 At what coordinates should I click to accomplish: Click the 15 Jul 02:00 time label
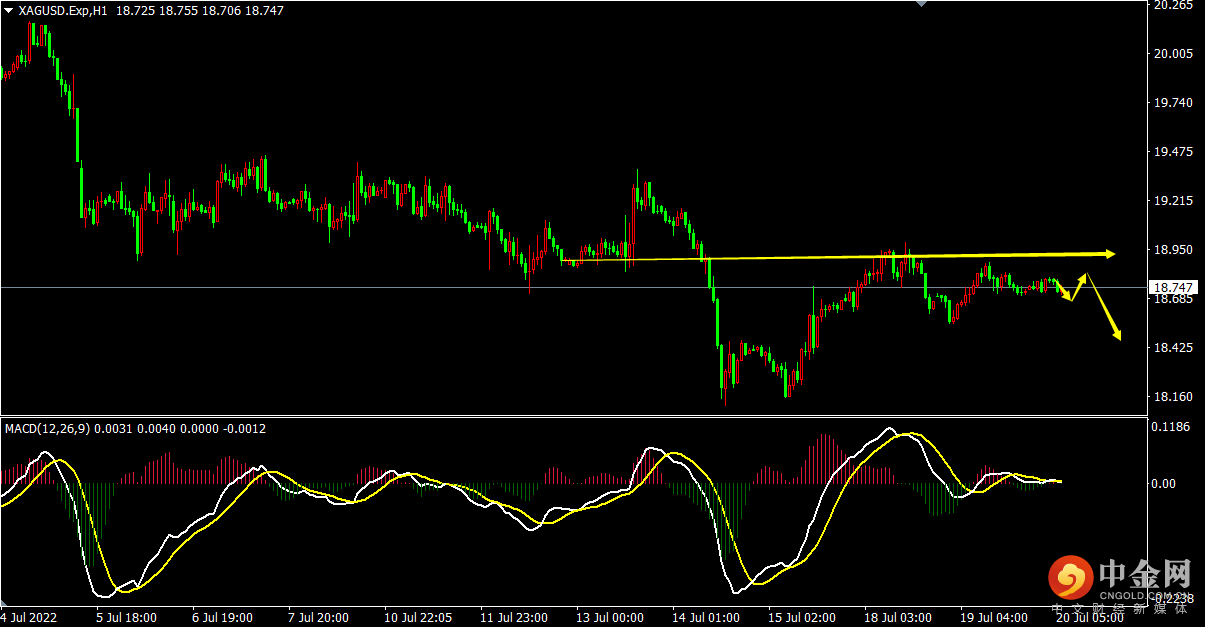point(802,618)
